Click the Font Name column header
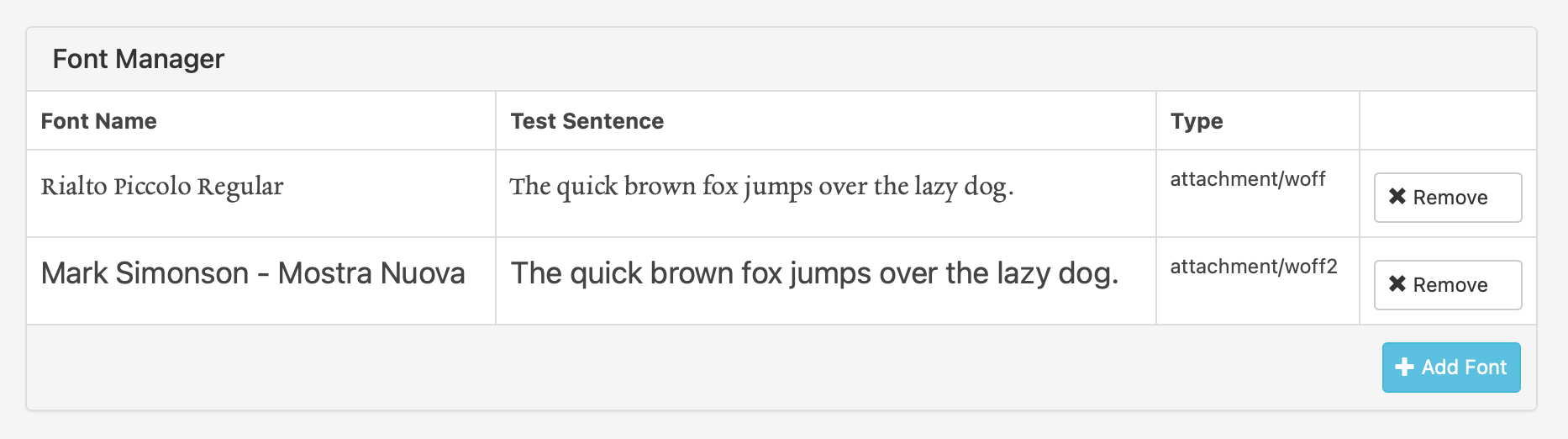This screenshot has height=439, width=1568. (x=99, y=121)
